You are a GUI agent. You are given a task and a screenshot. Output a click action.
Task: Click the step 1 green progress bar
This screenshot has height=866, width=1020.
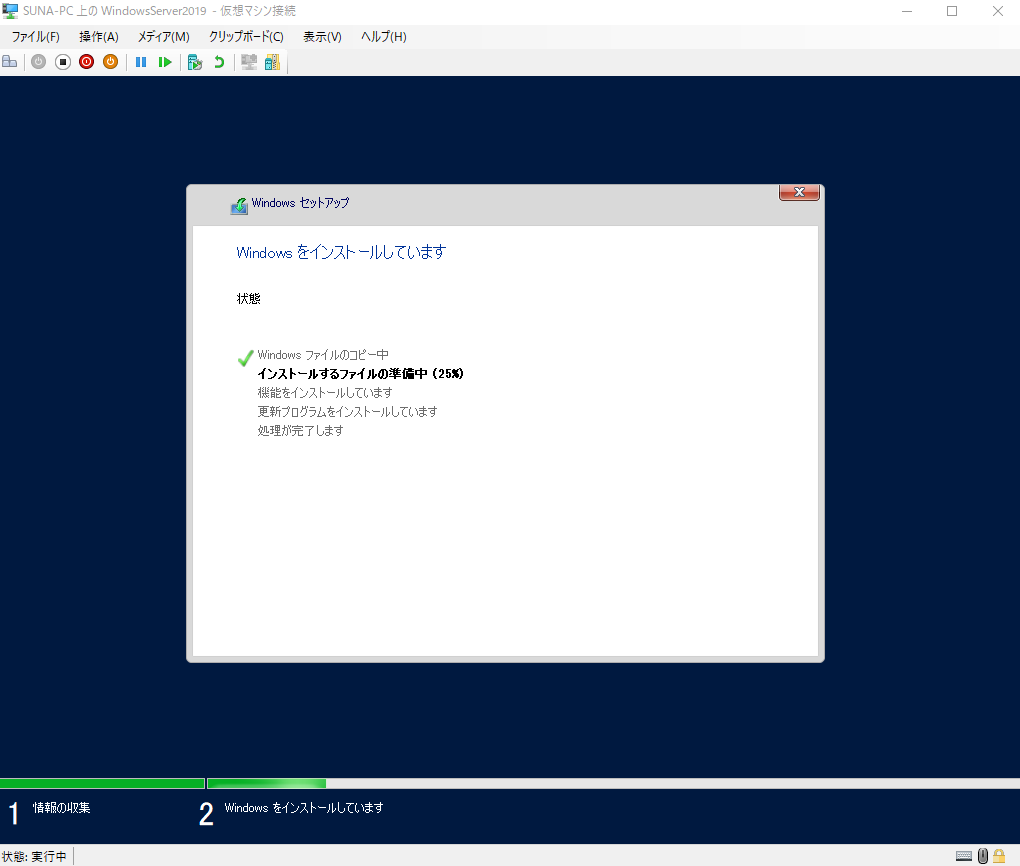(102, 783)
